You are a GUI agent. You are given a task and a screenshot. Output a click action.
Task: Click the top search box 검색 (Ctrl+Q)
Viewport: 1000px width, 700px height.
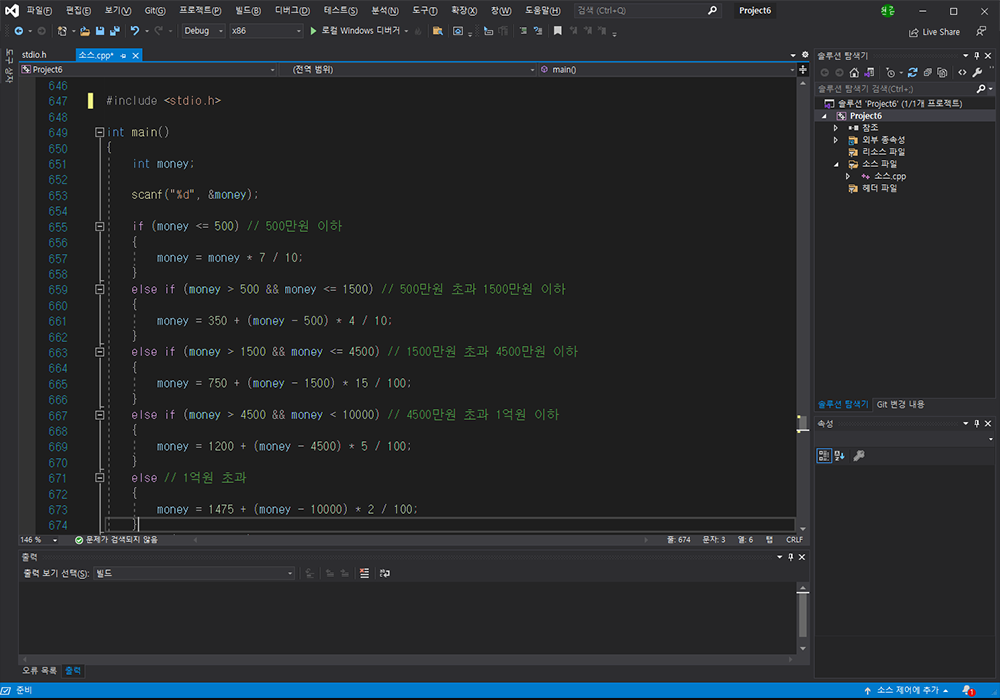647,10
